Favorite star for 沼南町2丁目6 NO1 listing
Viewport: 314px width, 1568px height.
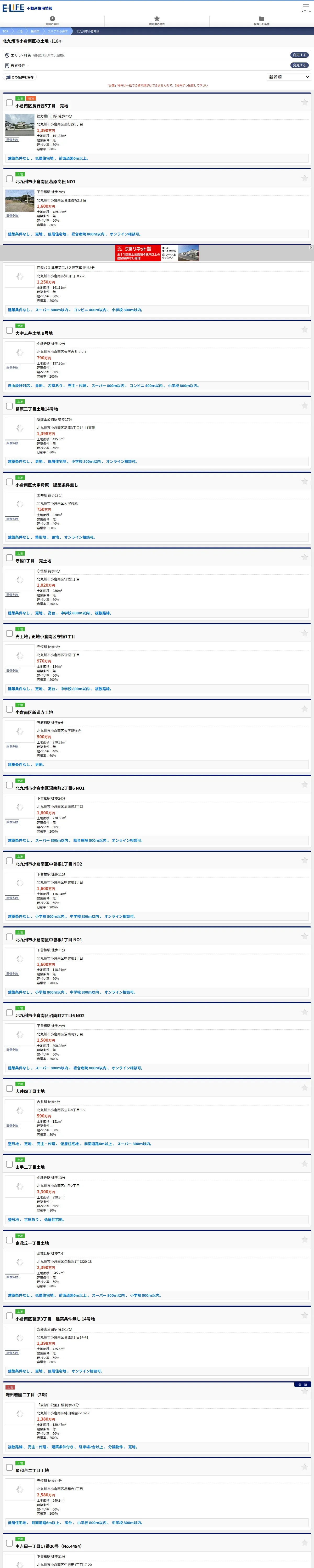click(x=304, y=784)
